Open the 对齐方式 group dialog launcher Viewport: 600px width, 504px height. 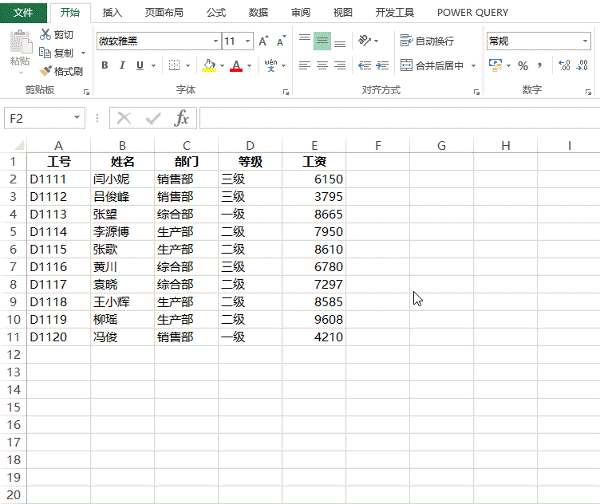pos(476,92)
